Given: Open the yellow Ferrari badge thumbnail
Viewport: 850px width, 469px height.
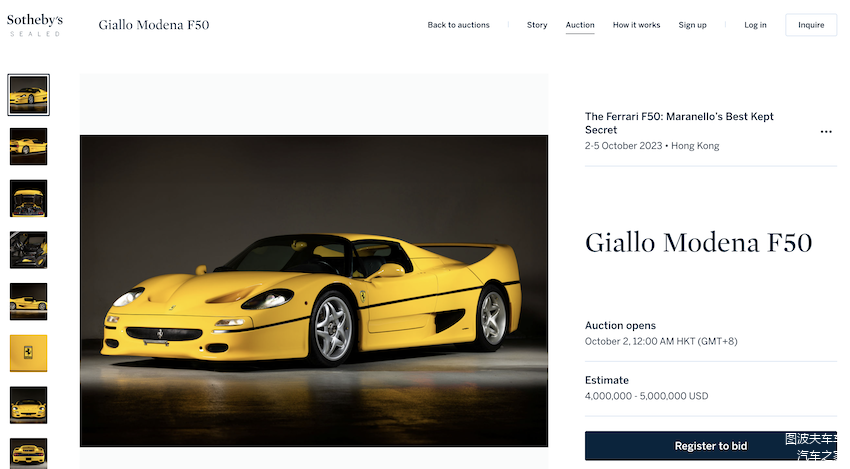Looking at the screenshot, I should [28, 353].
